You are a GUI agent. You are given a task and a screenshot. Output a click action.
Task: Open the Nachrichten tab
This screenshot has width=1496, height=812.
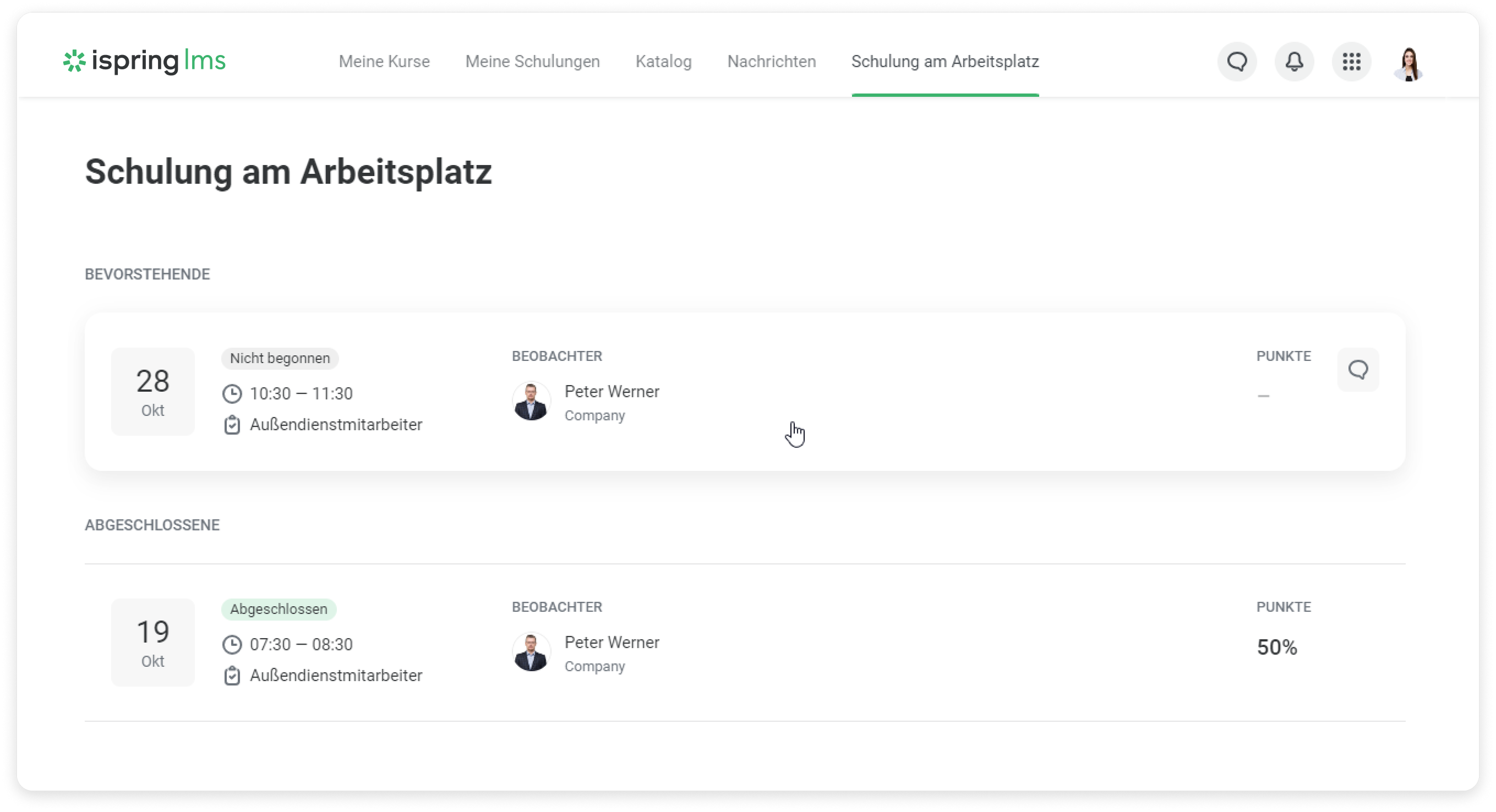tap(771, 62)
